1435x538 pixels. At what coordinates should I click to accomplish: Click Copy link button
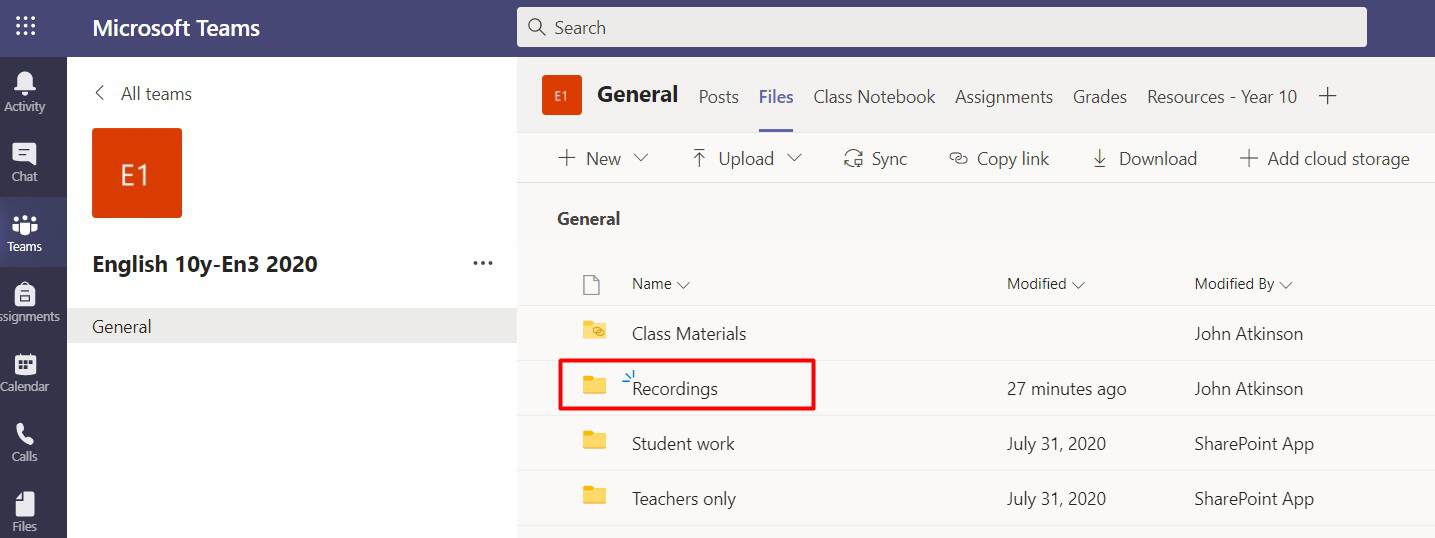pos(999,158)
